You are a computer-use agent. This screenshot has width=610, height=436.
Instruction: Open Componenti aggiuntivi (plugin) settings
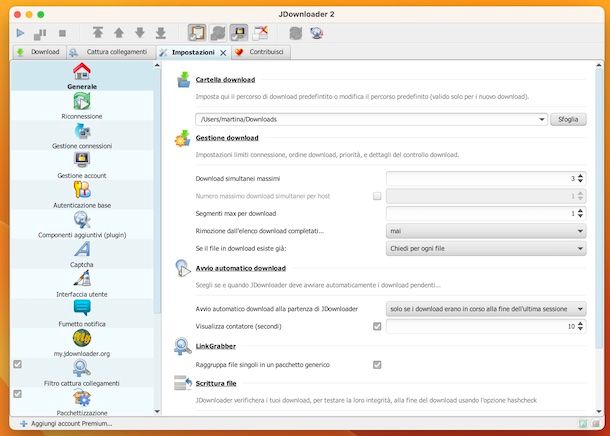point(82,224)
